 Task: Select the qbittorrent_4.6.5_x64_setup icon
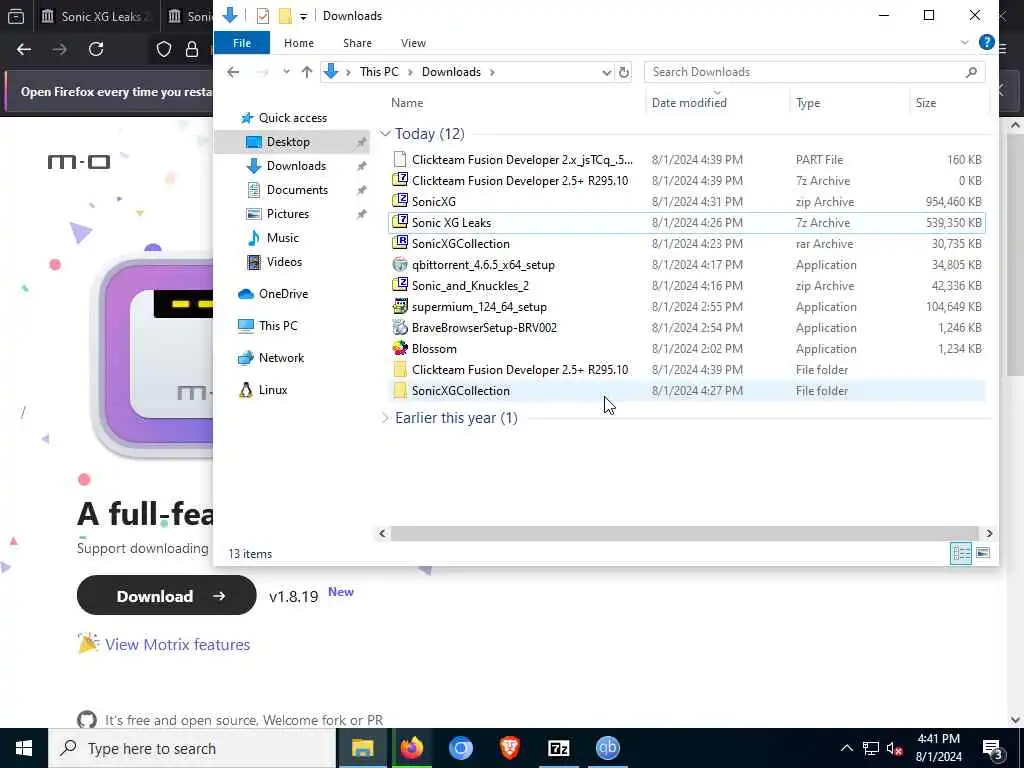[400, 264]
